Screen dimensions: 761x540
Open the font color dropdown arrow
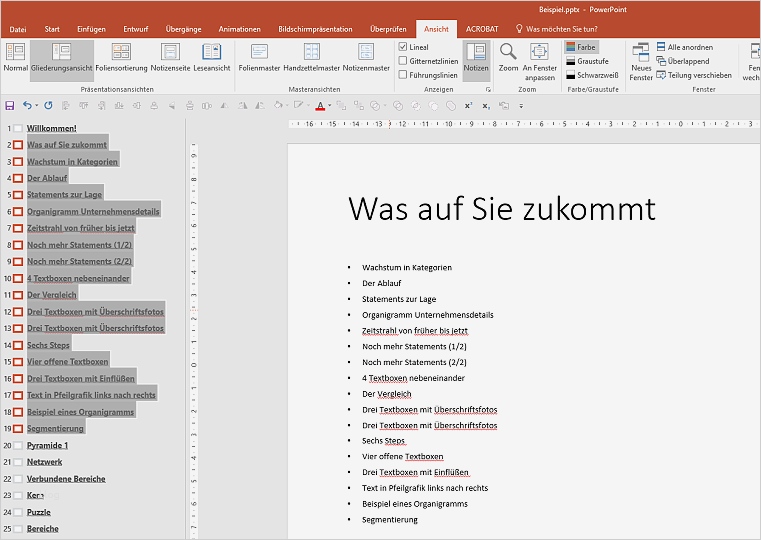330,105
